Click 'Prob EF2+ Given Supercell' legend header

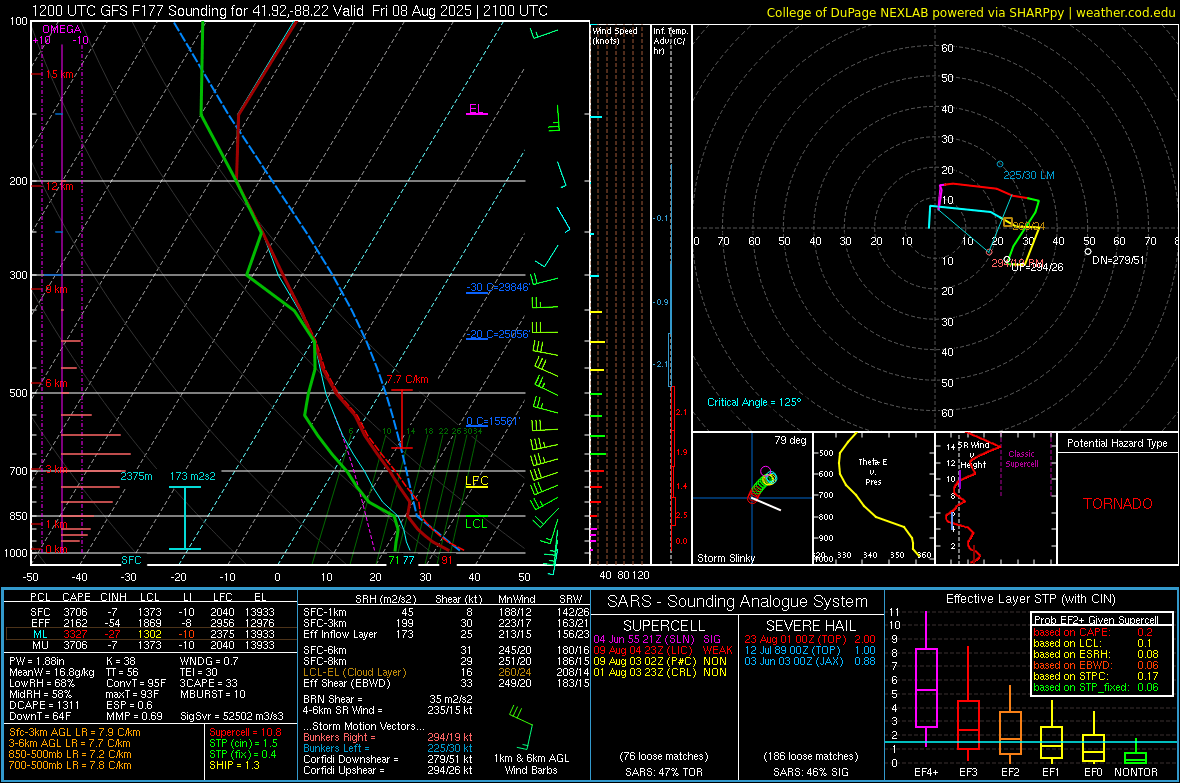click(x=1096, y=620)
